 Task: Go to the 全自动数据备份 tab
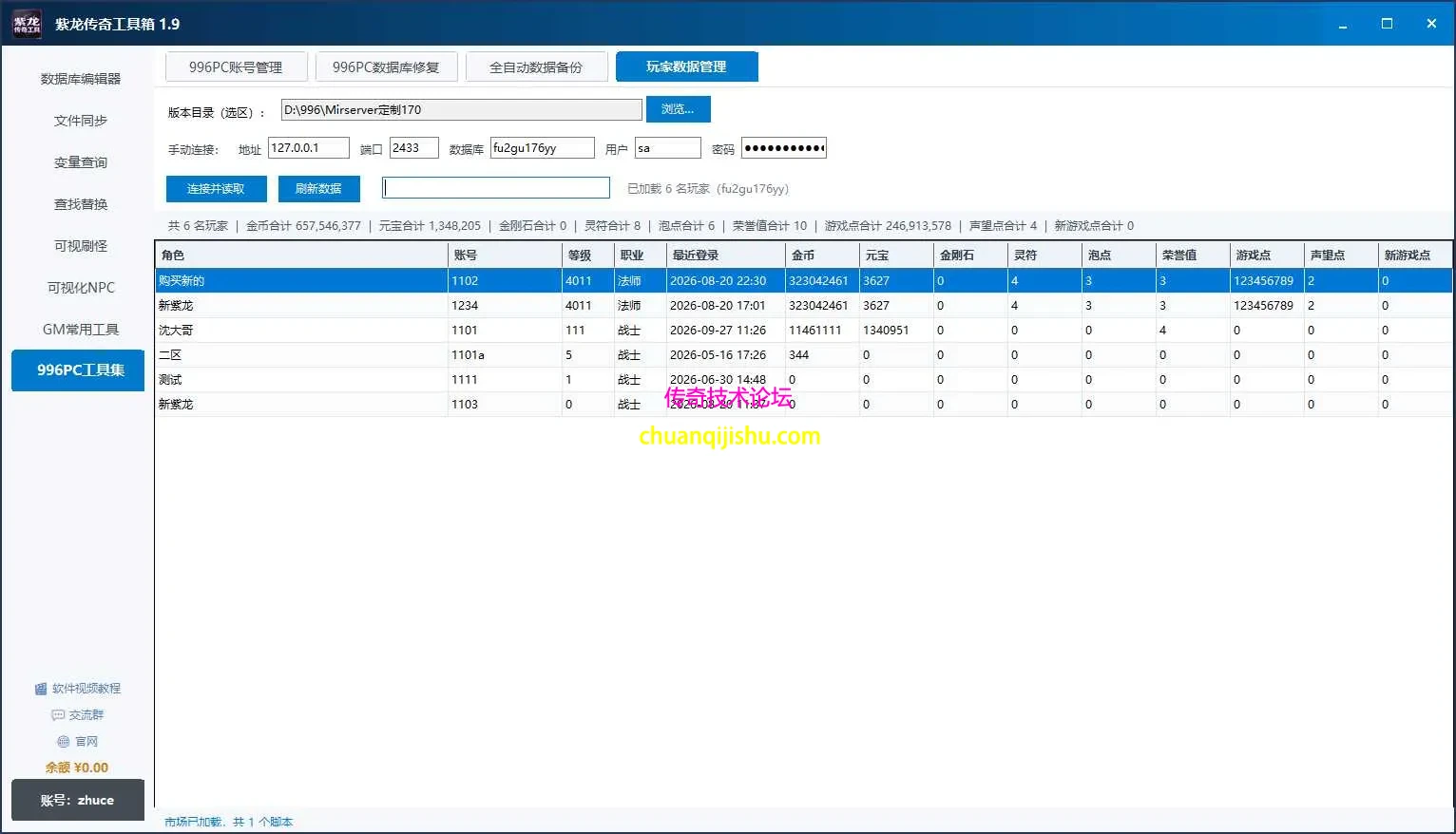coord(536,66)
